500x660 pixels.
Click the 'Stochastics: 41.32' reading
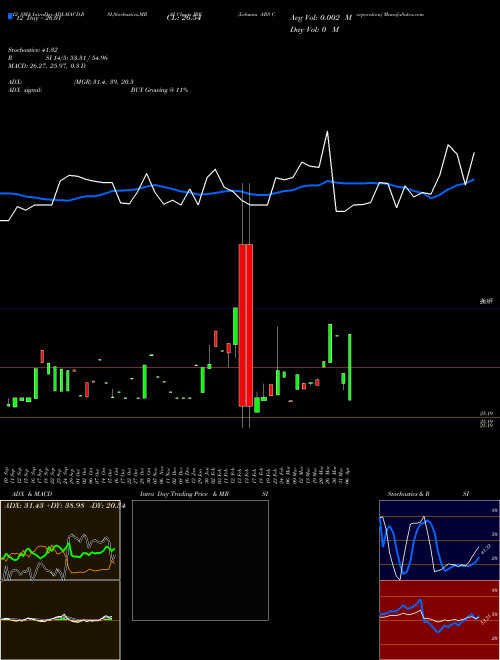coord(34,50)
